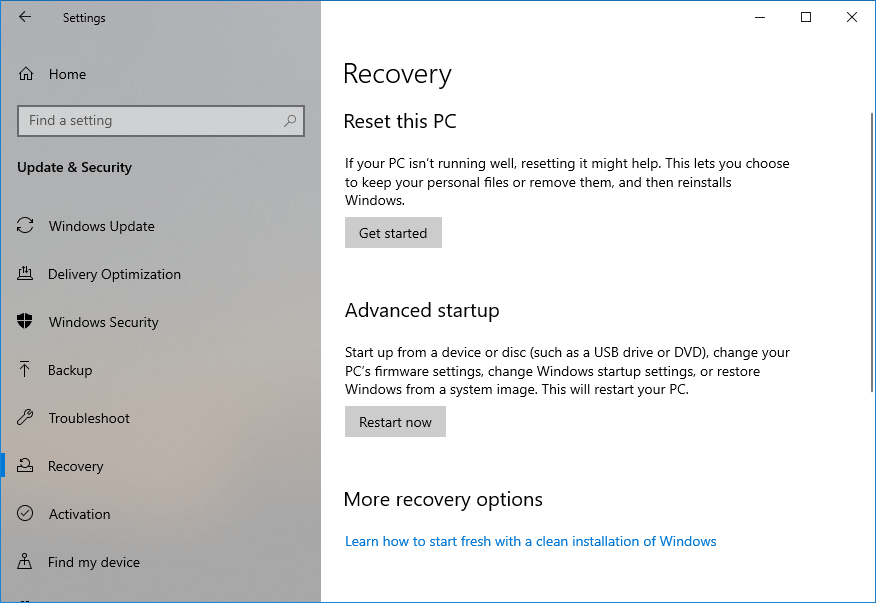The height and width of the screenshot is (603, 876).
Task: Open Home in the sidebar
Action: pyautogui.click(x=67, y=74)
